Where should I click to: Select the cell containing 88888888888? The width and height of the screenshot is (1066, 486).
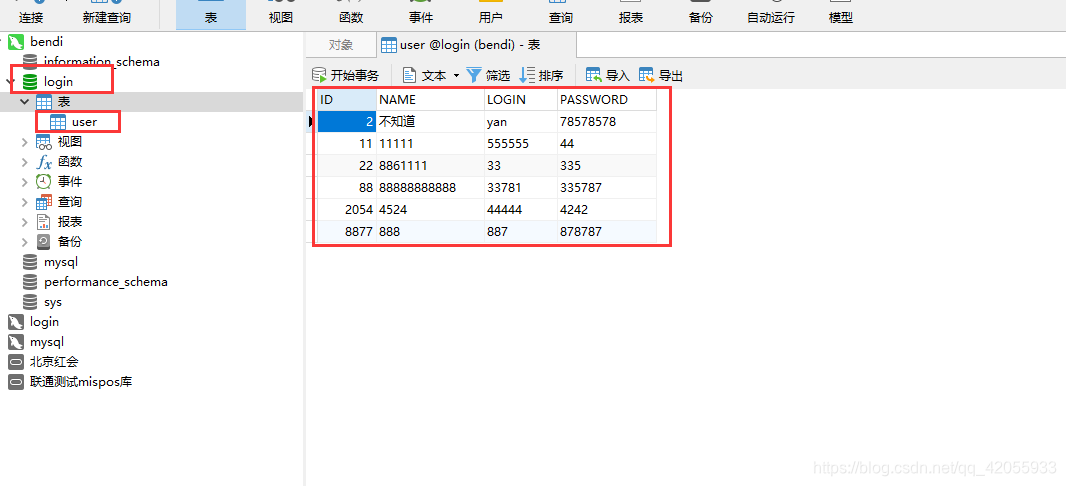click(x=431, y=188)
